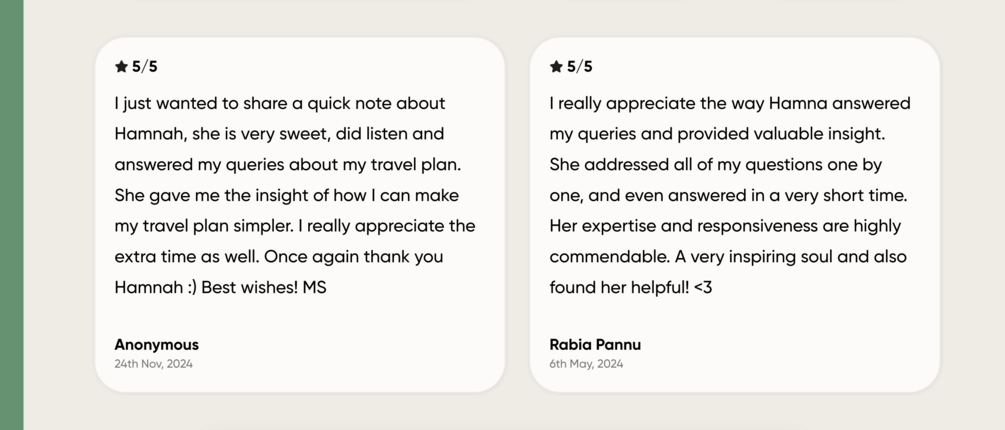The image size is (1005, 430).
Task: Click the 5/5 rating on the right card
Action: [x=580, y=67]
